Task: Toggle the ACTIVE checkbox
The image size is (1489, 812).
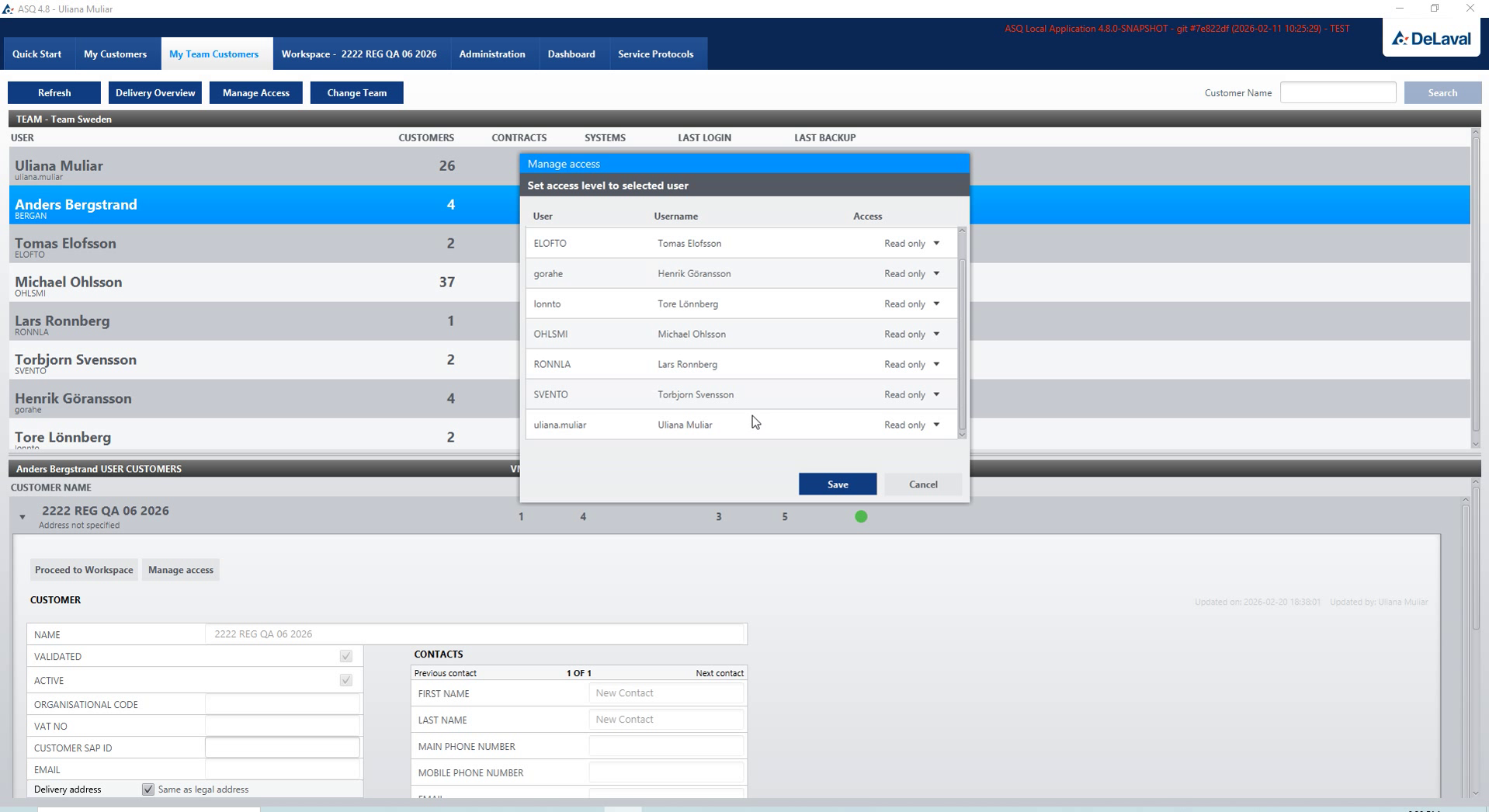Action: point(346,680)
